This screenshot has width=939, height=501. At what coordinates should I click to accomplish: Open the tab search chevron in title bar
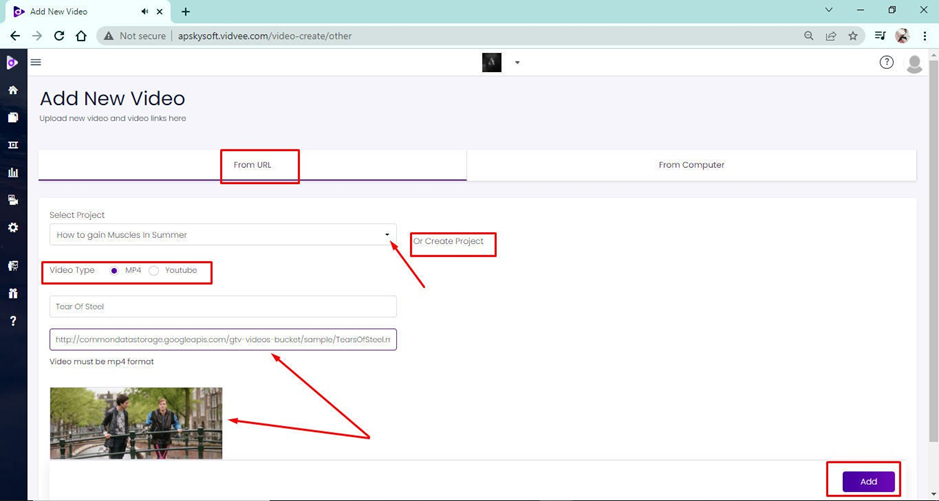tap(829, 10)
